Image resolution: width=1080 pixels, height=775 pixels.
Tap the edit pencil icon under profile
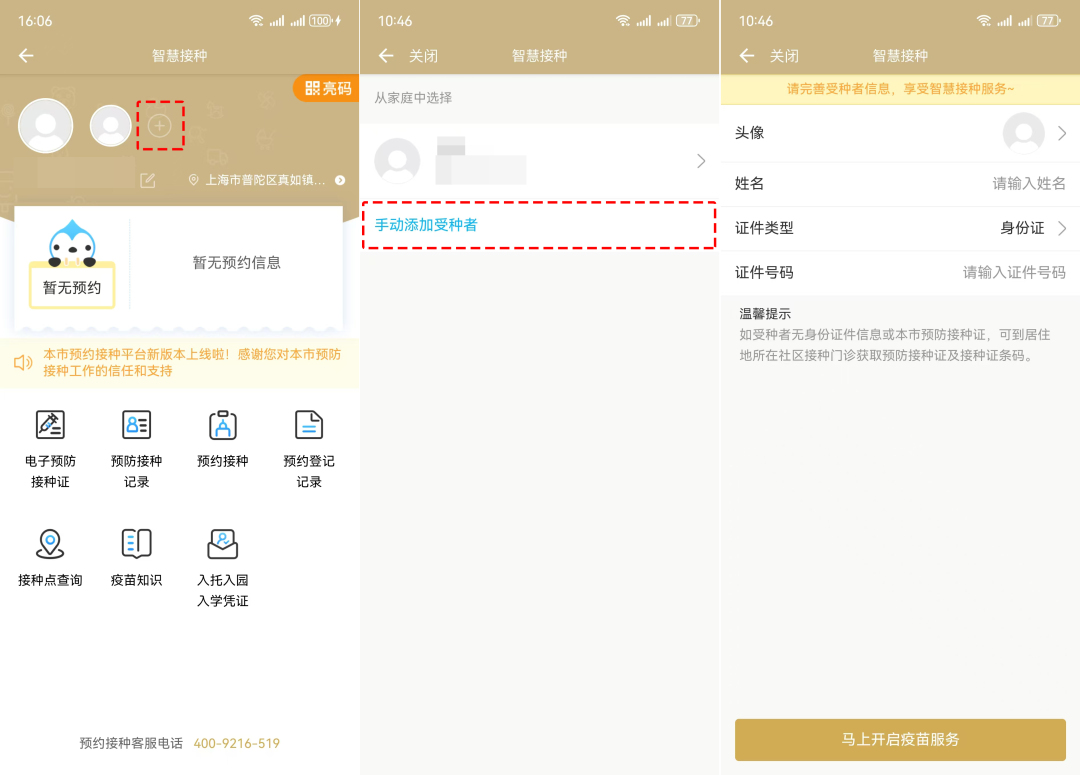[148, 180]
